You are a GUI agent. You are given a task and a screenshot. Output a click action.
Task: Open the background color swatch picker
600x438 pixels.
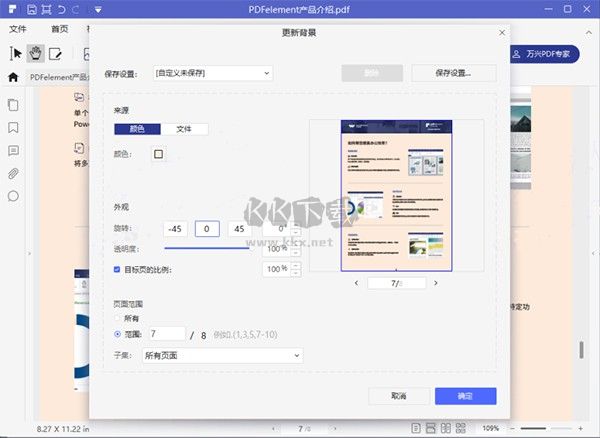coord(158,154)
